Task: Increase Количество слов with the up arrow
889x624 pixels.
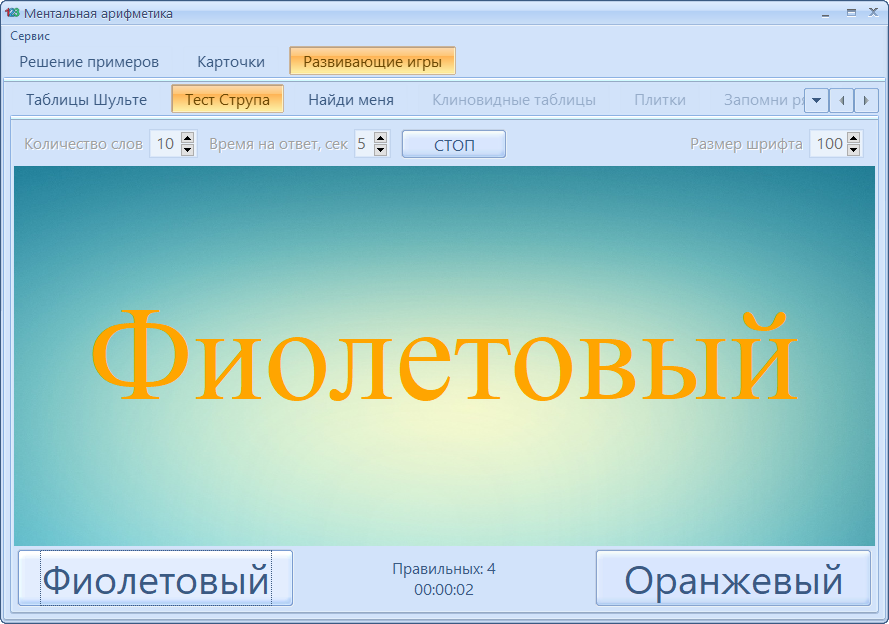Action: point(186,139)
